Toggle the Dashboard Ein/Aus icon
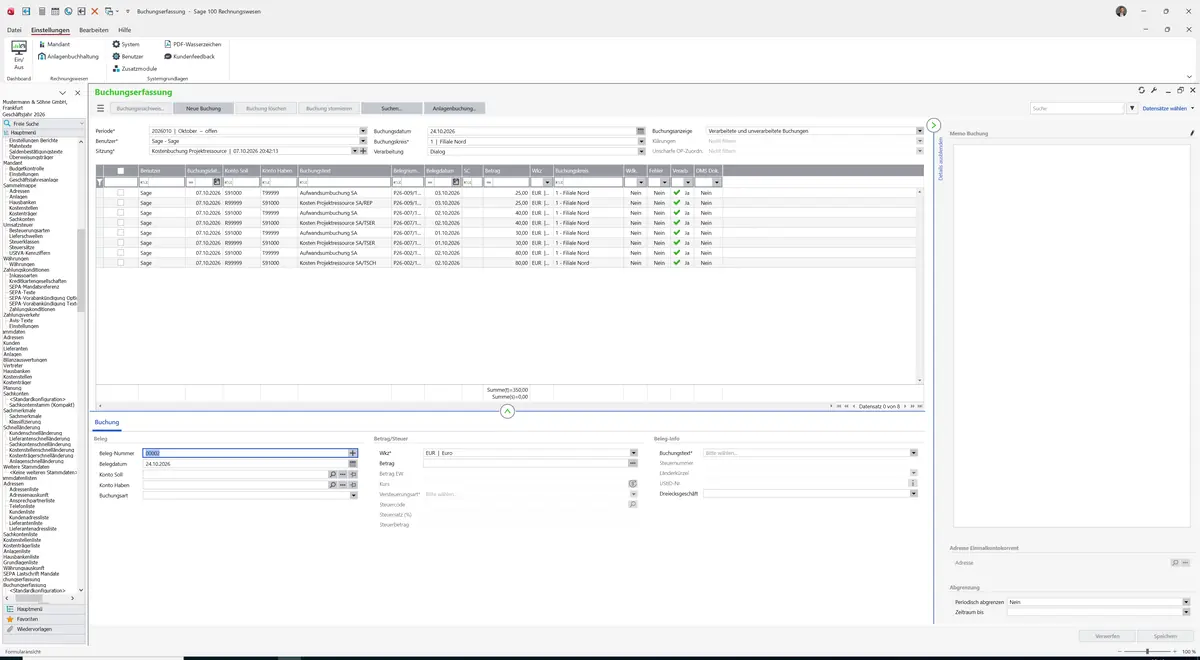 (19, 54)
